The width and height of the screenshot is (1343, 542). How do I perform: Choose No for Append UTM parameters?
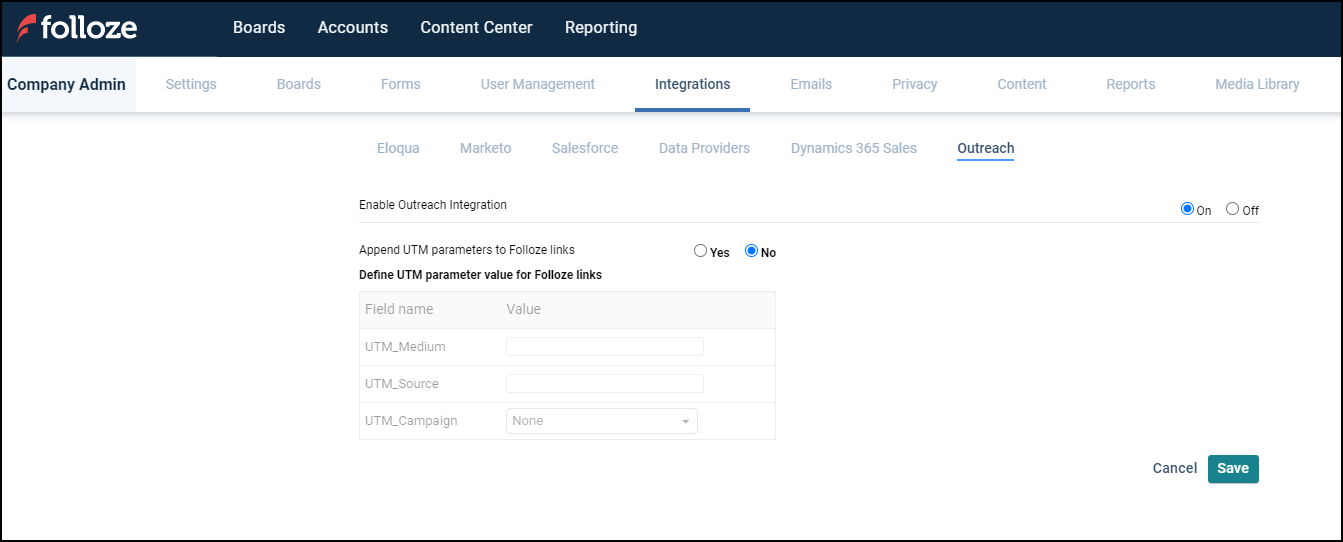click(x=752, y=251)
